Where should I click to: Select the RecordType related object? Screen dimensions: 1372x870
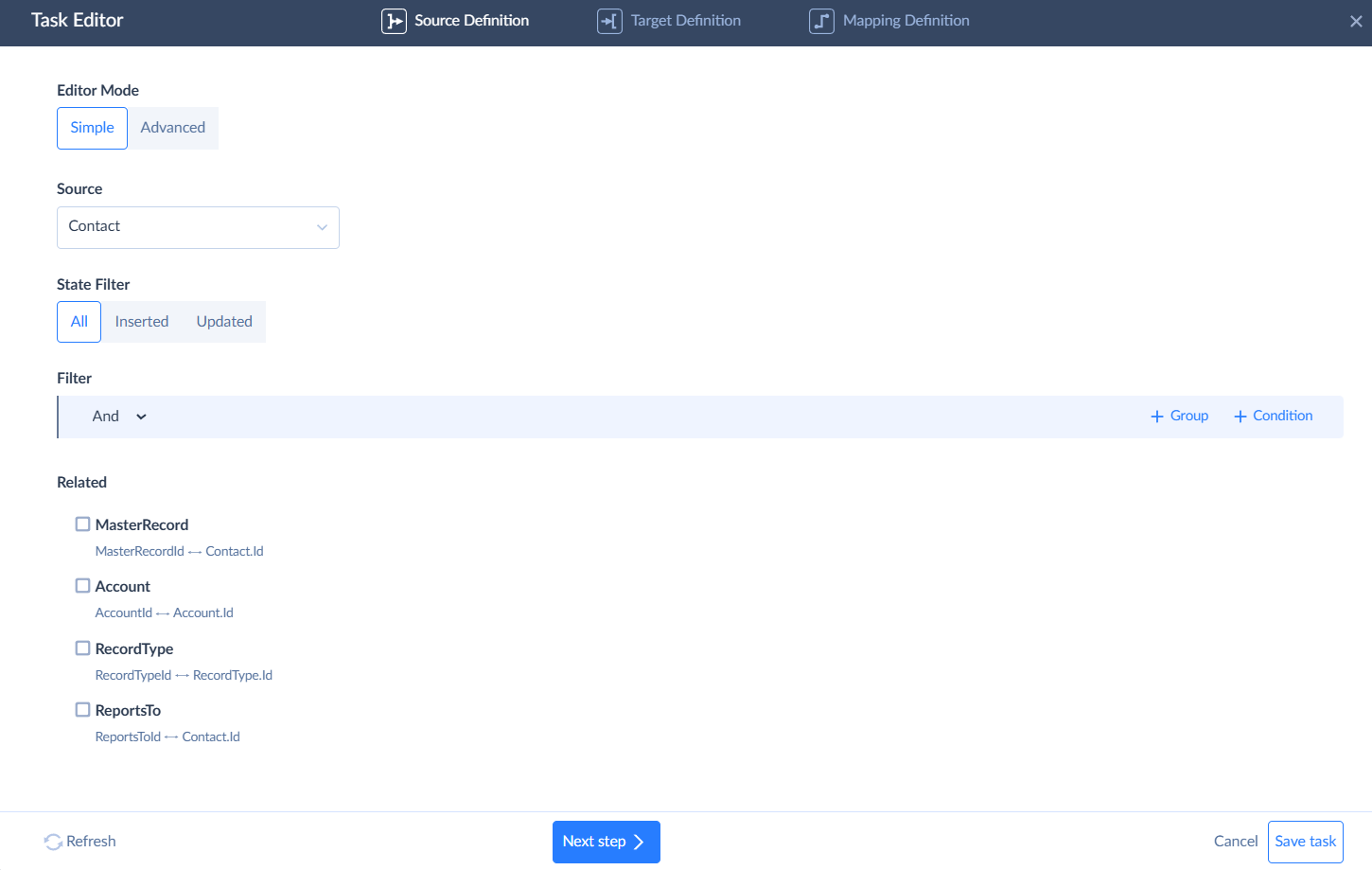pyautogui.click(x=82, y=647)
